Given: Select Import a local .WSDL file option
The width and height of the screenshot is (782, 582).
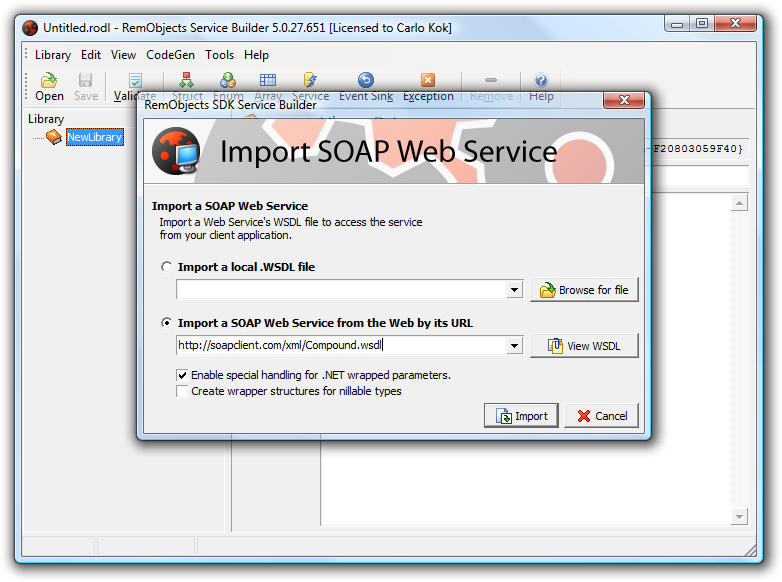Looking at the screenshot, I should click(x=166, y=267).
